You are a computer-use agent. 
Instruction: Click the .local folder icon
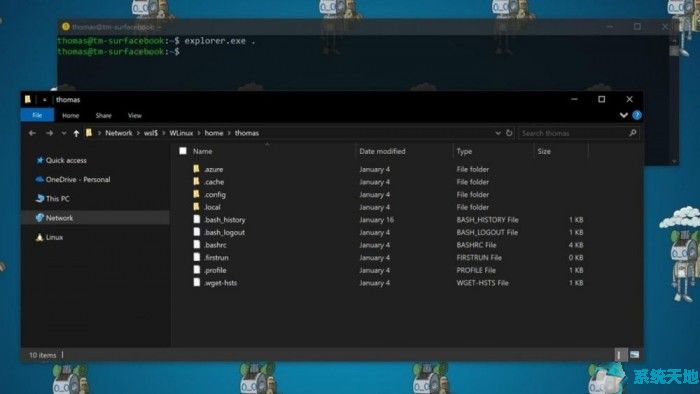click(x=196, y=207)
